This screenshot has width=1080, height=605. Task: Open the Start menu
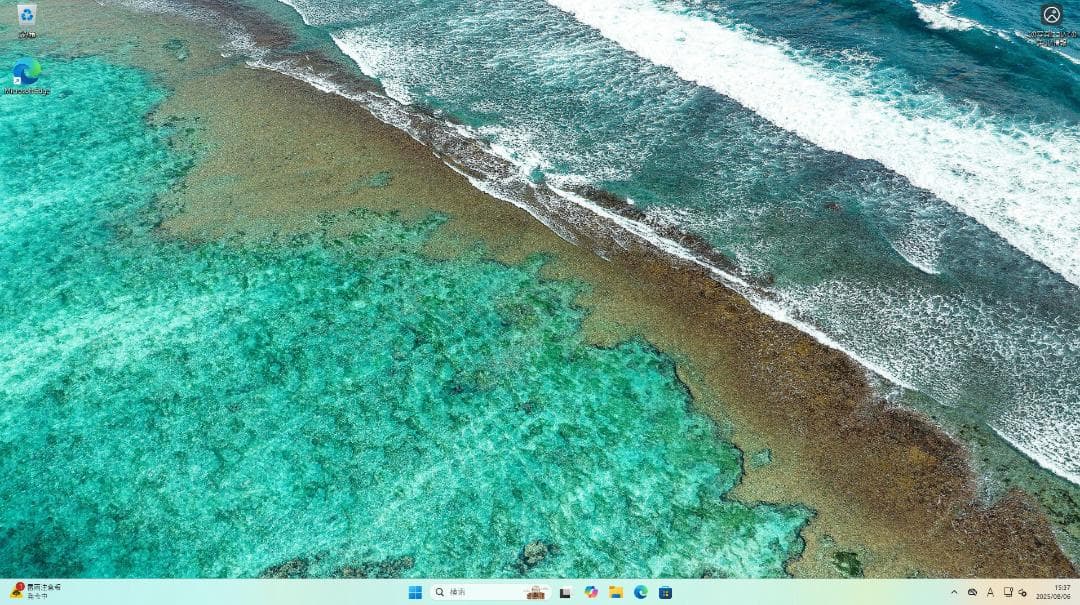coord(414,591)
